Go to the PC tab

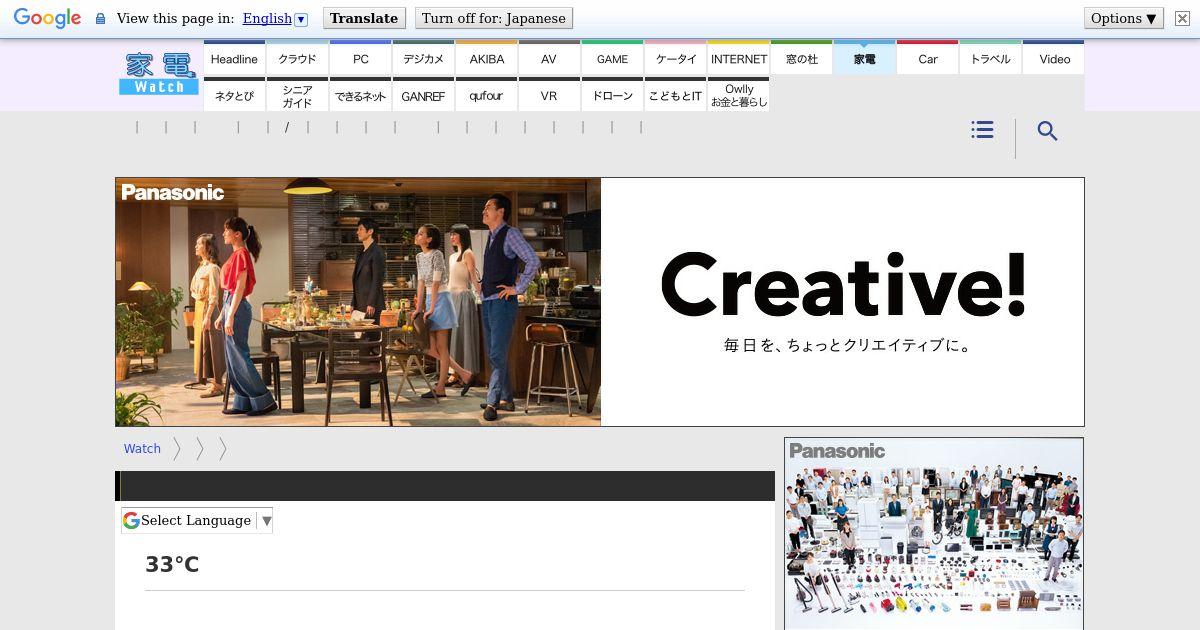[360, 58]
